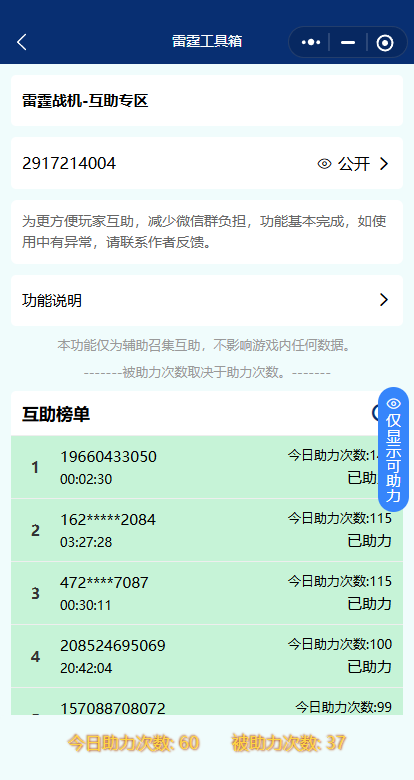This screenshot has width=414, height=780.
Task: Open entry 157088708072
Action: pyautogui.click(x=207, y=701)
